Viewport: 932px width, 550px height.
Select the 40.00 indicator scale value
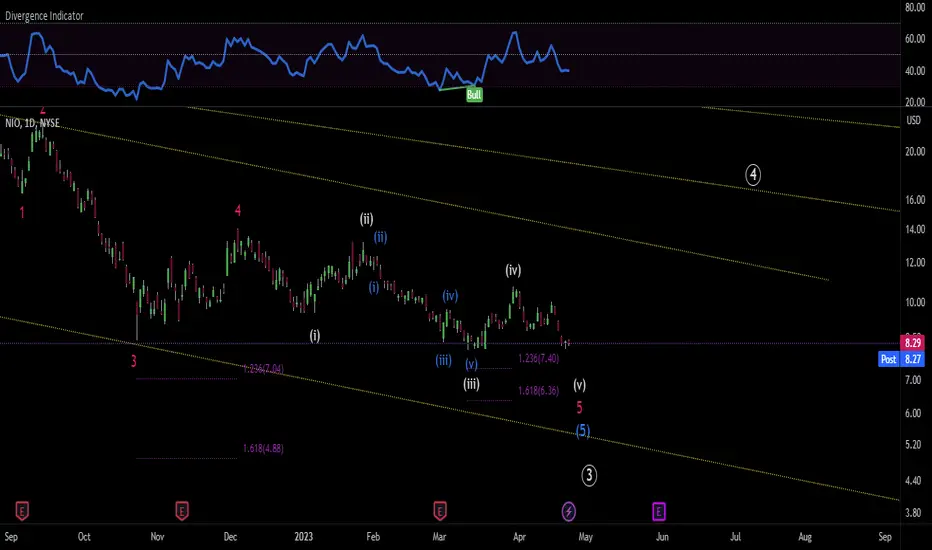point(915,71)
